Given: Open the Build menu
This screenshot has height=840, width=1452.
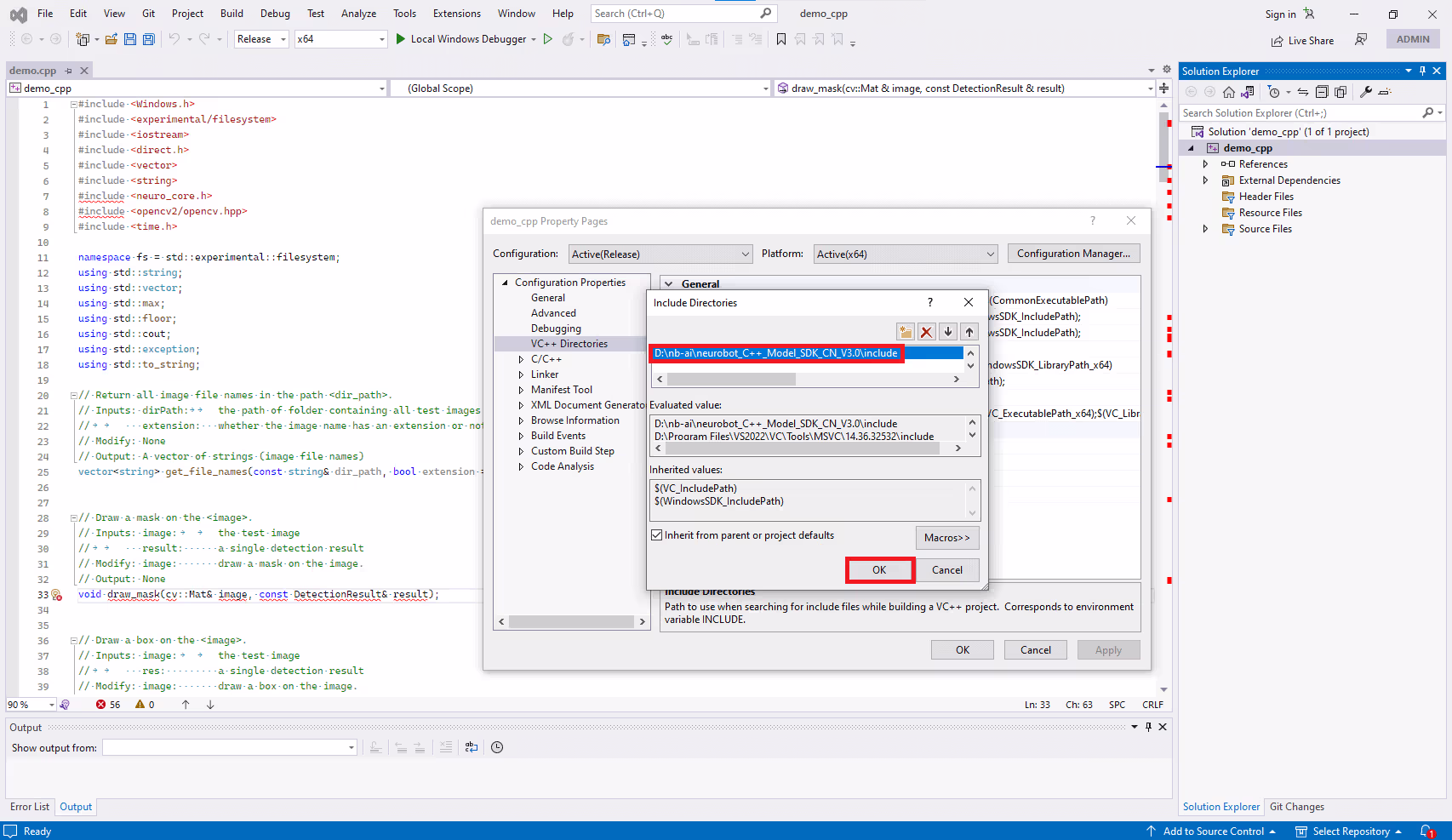Looking at the screenshot, I should coord(232,14).
